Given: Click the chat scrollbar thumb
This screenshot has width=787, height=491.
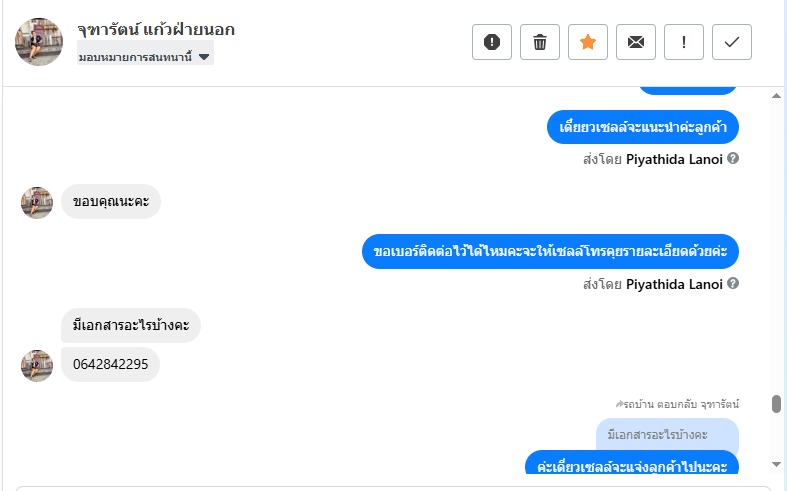Looking at the screenshot, I should pos(776,404).
